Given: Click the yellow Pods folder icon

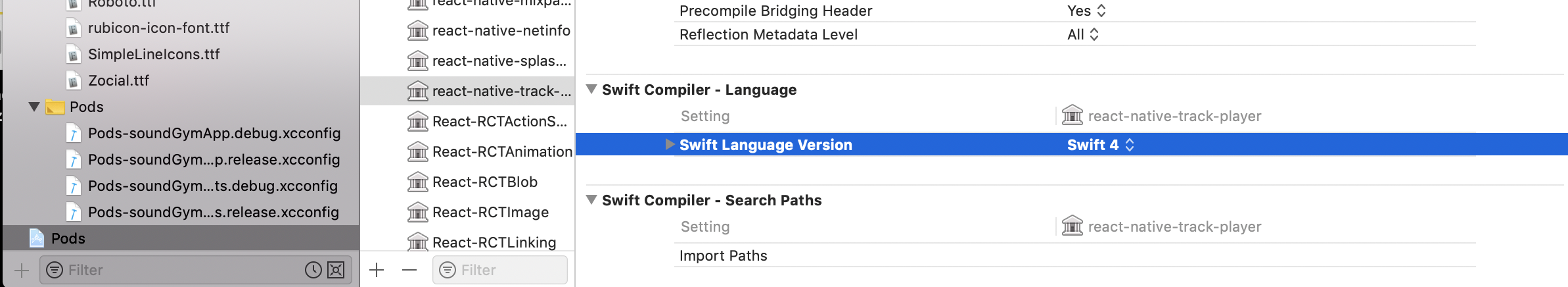Looking at the screenshot, I should [55, 107].
